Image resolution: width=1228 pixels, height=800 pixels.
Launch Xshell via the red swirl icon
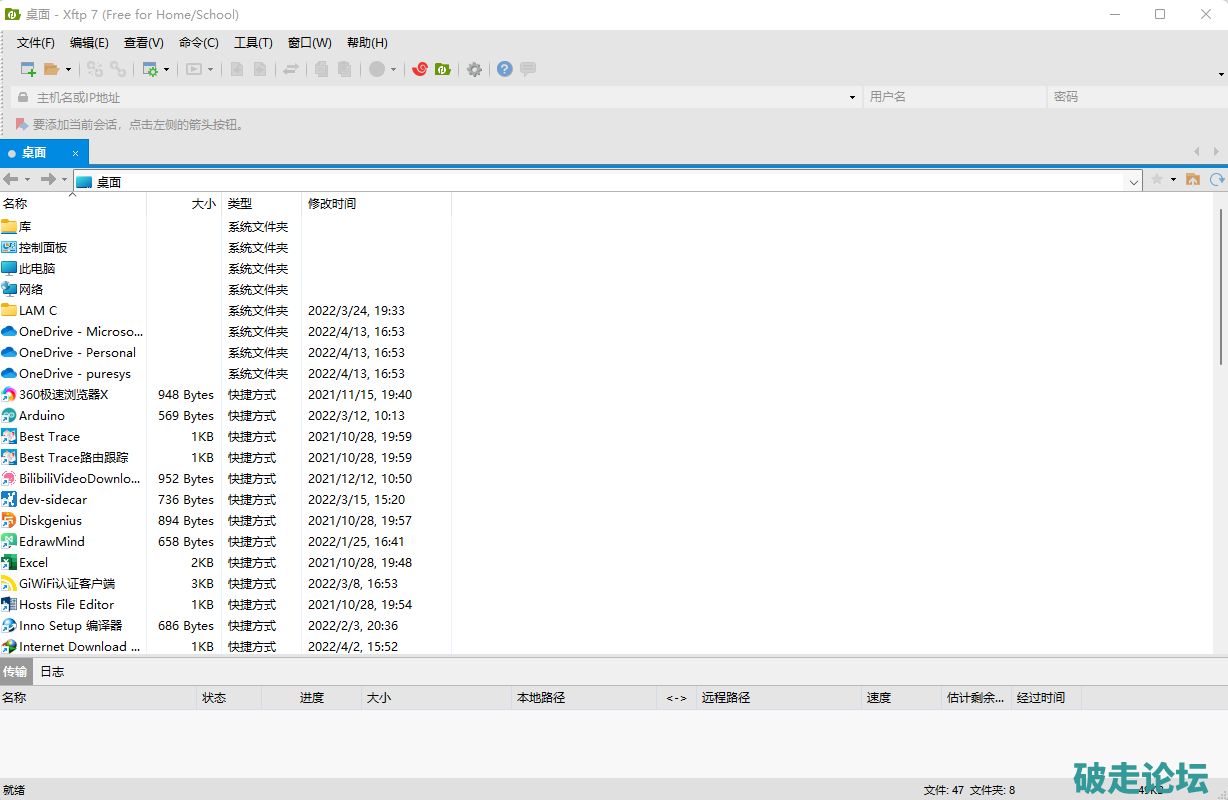[x=420, y=69]
